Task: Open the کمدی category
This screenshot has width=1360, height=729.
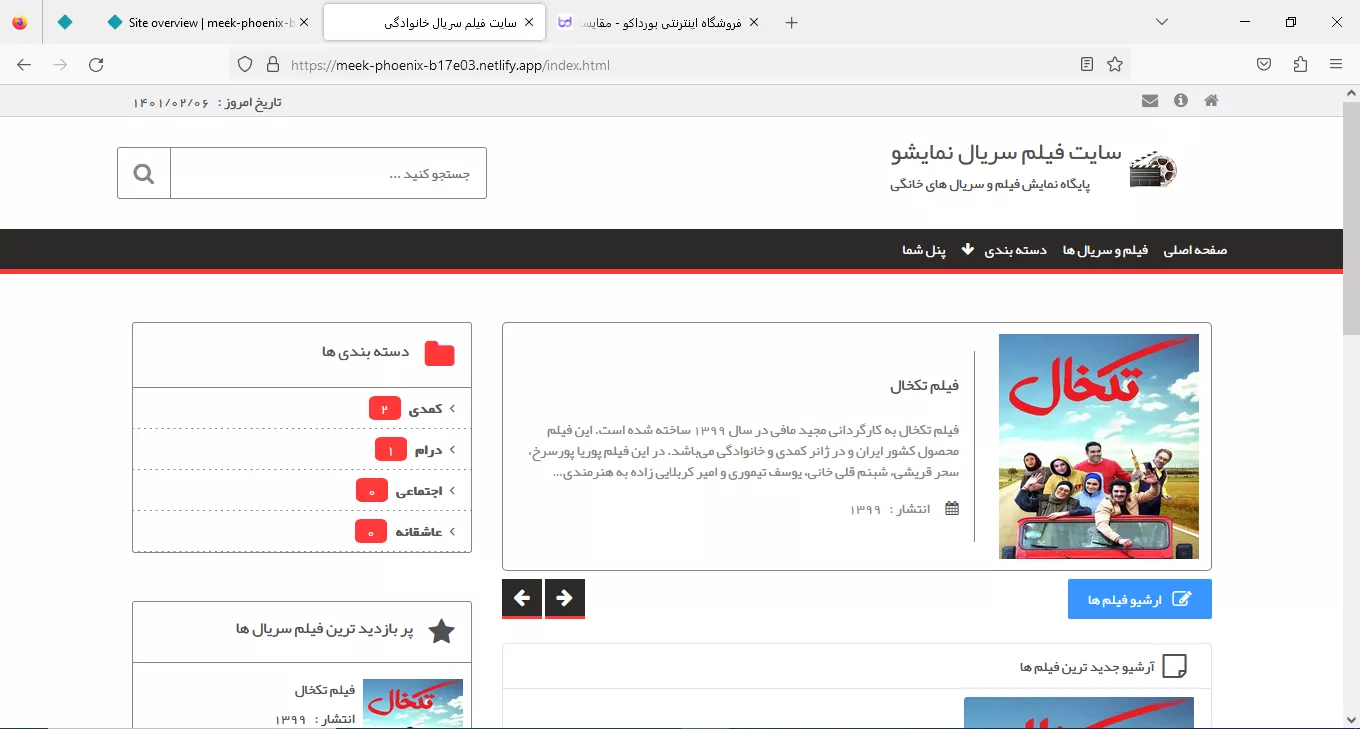Action: (x=425, y=409)
